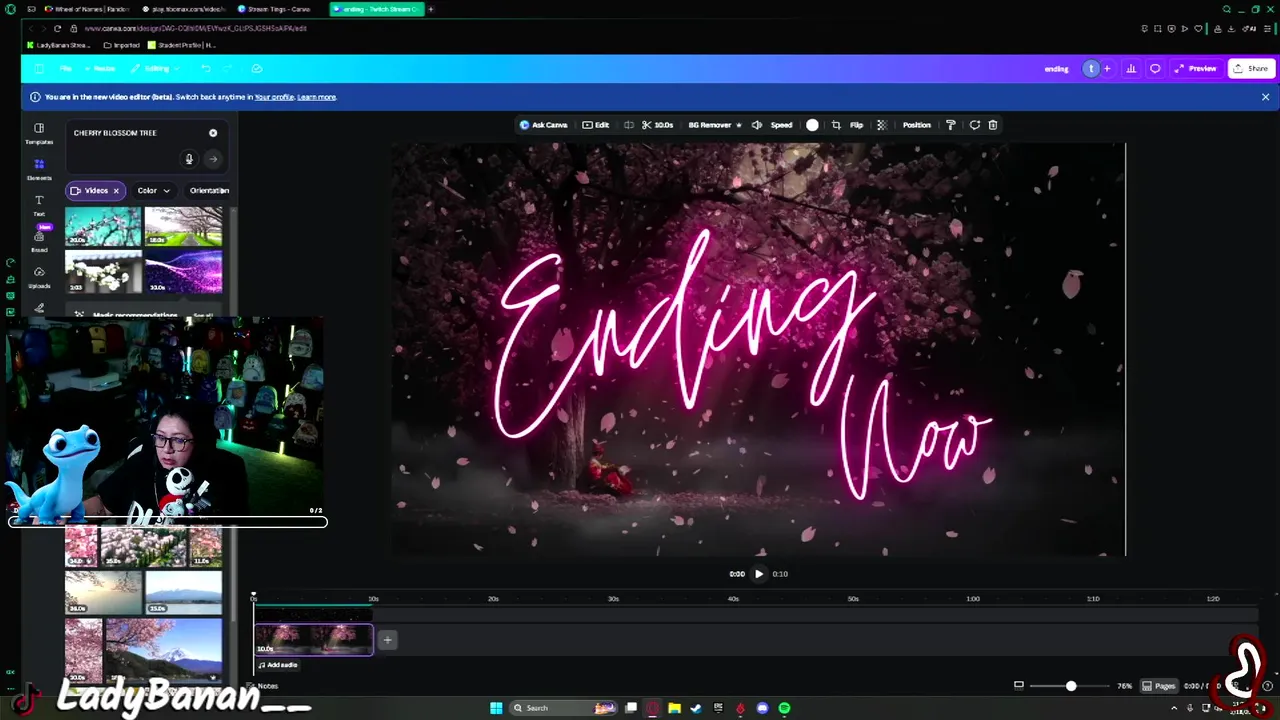Open the 10.0s trim duration control

(657, 125)
